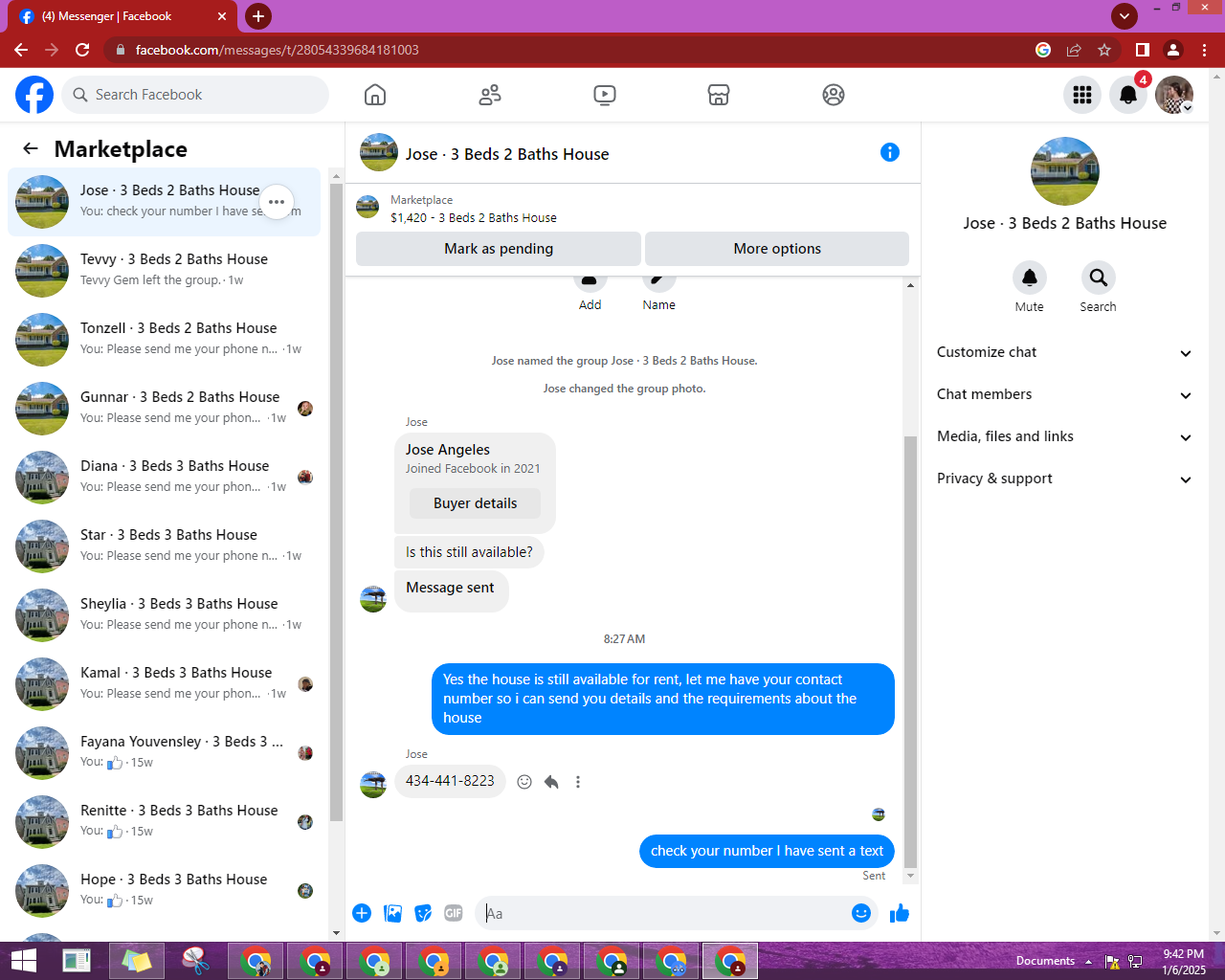Screen dimensions: 1225x980
Task: Show hidden system tray icons
Action: click(x=1088, y=962)
